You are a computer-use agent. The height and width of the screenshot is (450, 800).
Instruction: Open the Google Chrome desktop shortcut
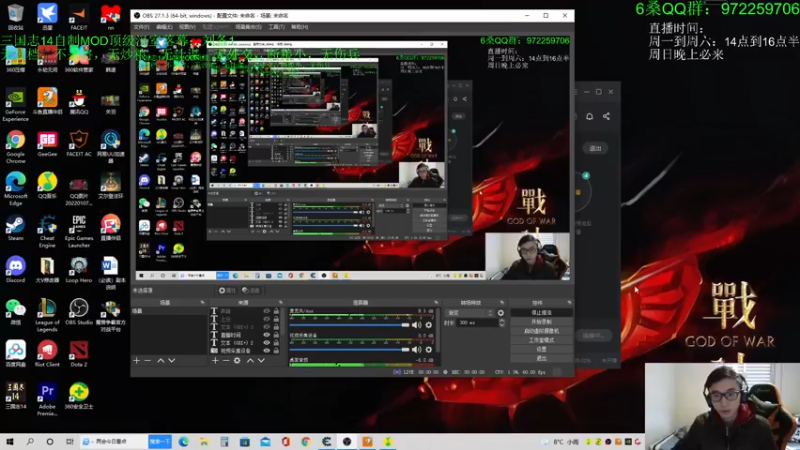point(15,146)
